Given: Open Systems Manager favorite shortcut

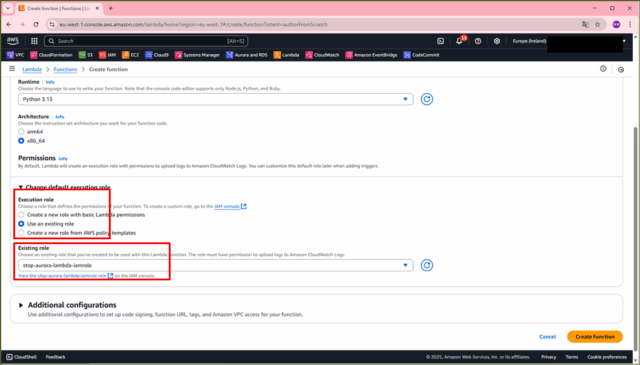Looking at the screenshot, I should tap(197, 55).
